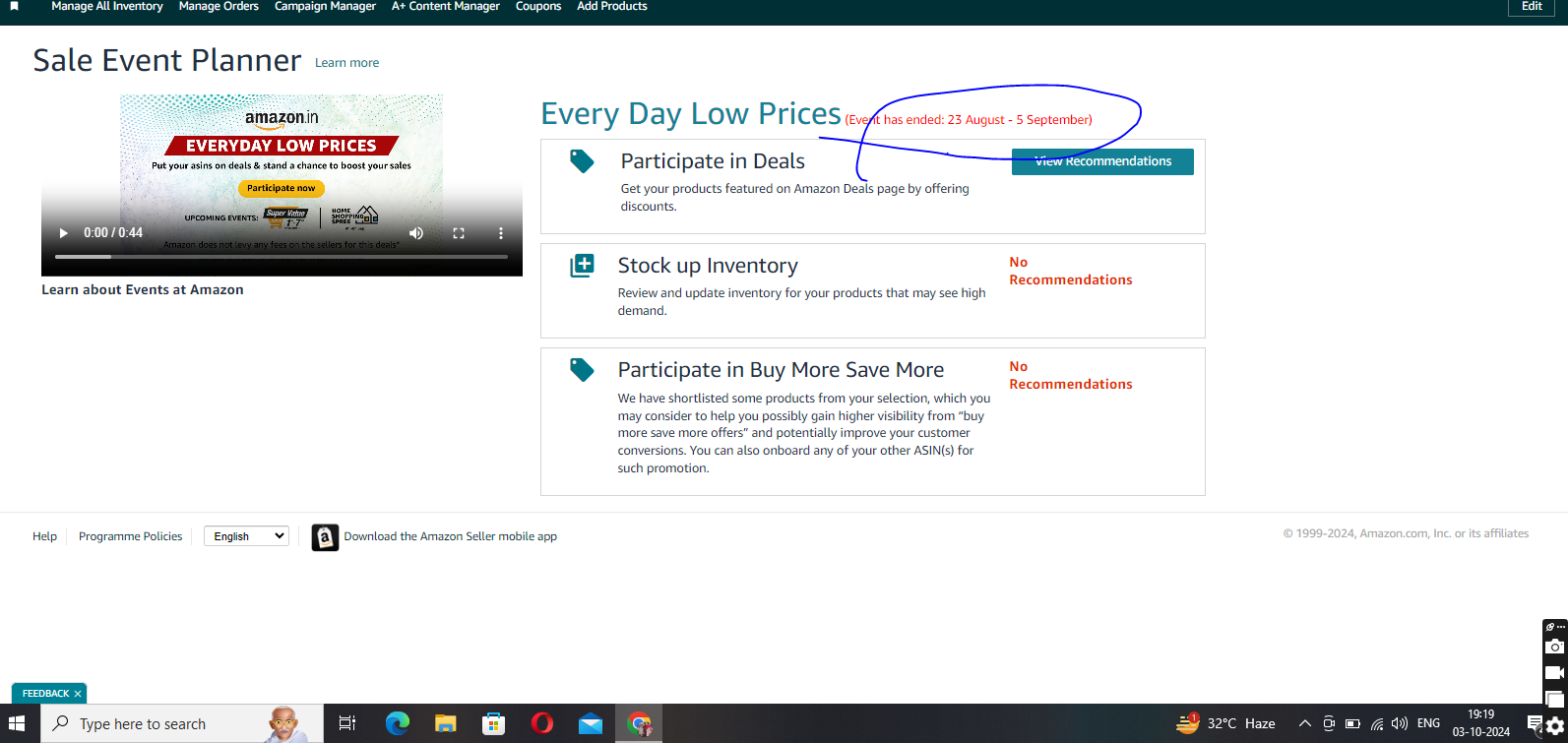Click 'No Recommendations' under Stock up Inventory
The width and height of the screenshot is (1568, 743).
(x=1070, y=272)
